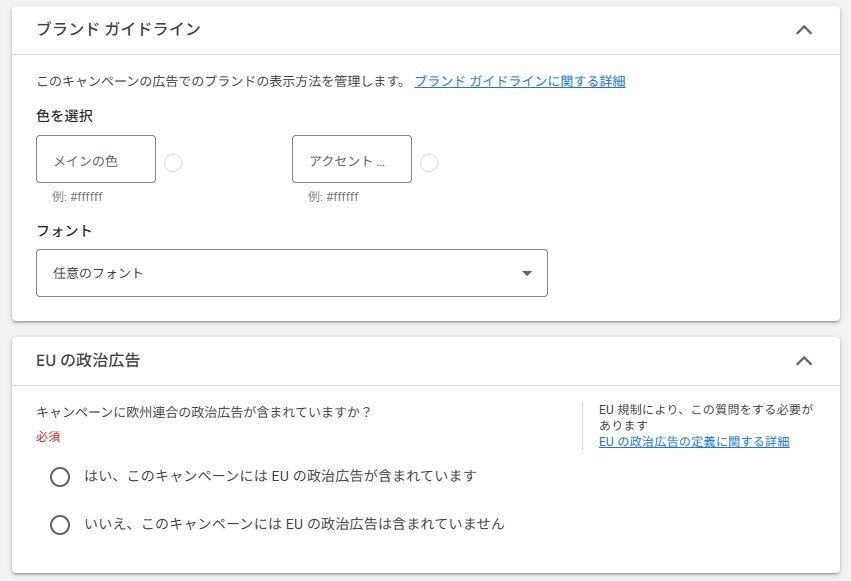
Task: Click the フォント section label
Action: [x=64, y=231]
